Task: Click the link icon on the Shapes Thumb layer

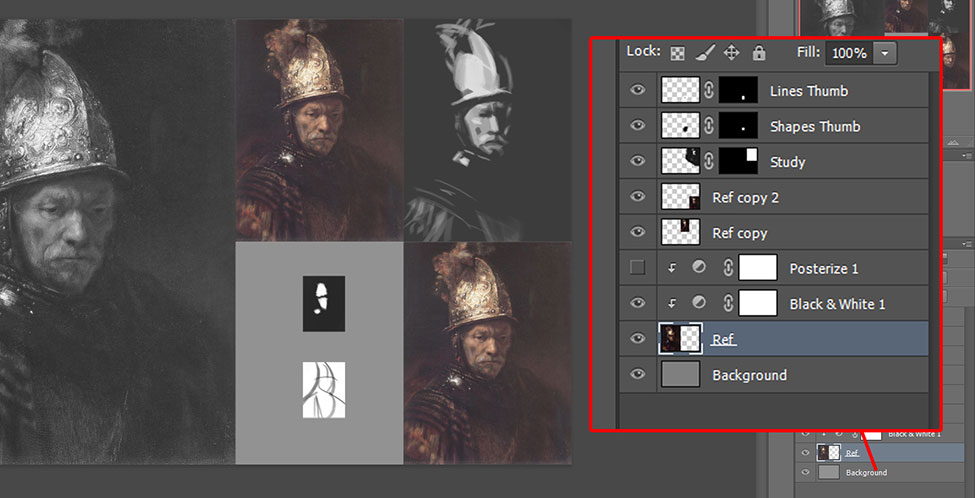Action: pyautogui.click(x=709, y=126)
